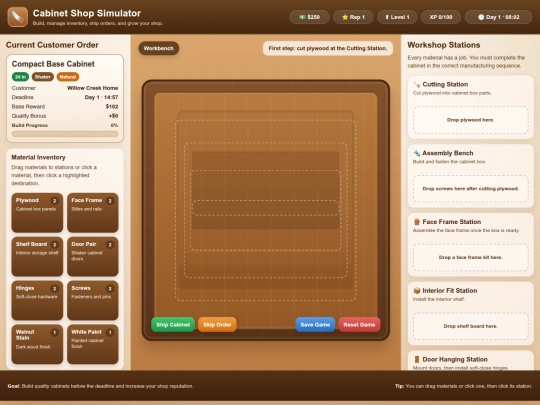Screen dimensions: 540x405
Task: Click the 'Drop plywood here' zone
Action: (x=471, y=120)
